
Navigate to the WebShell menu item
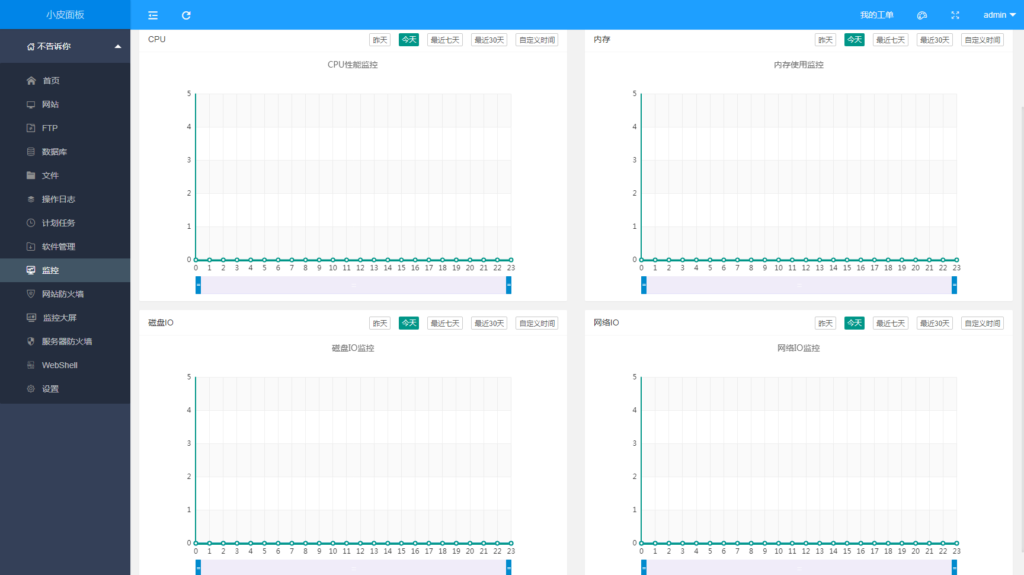tap(65, 365)
